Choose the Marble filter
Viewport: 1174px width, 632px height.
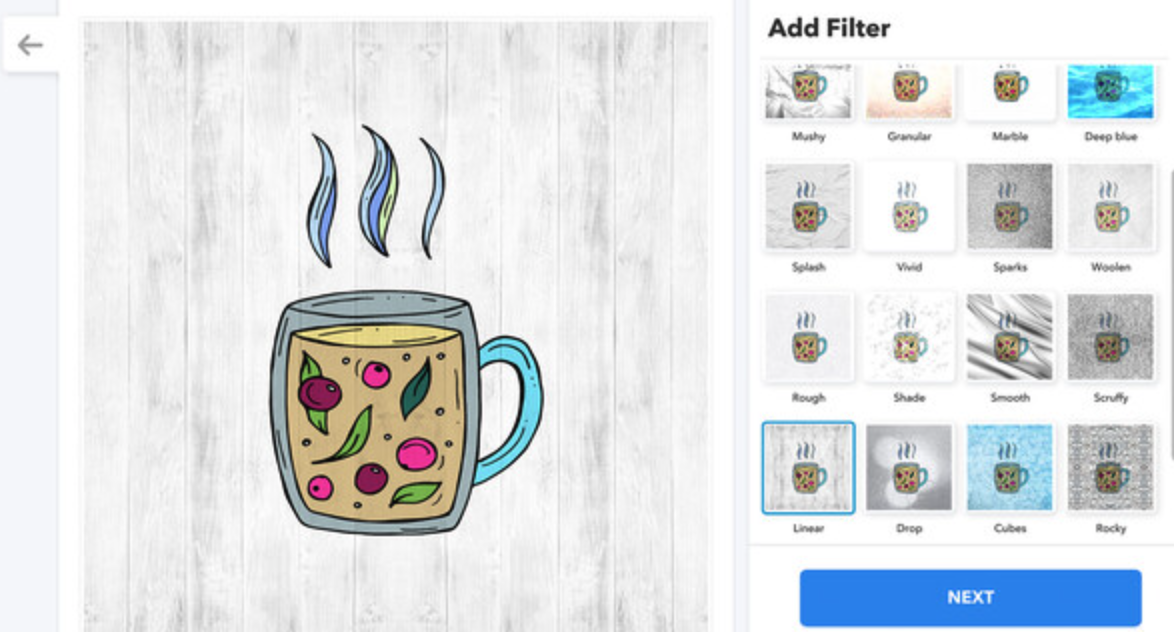pos(1009,91)
